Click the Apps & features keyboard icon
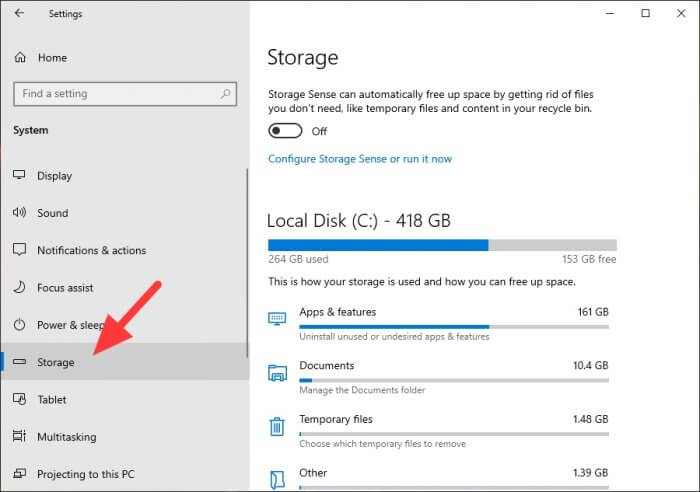This screenshot has height=492, width=700. click(x=277, y=318)
